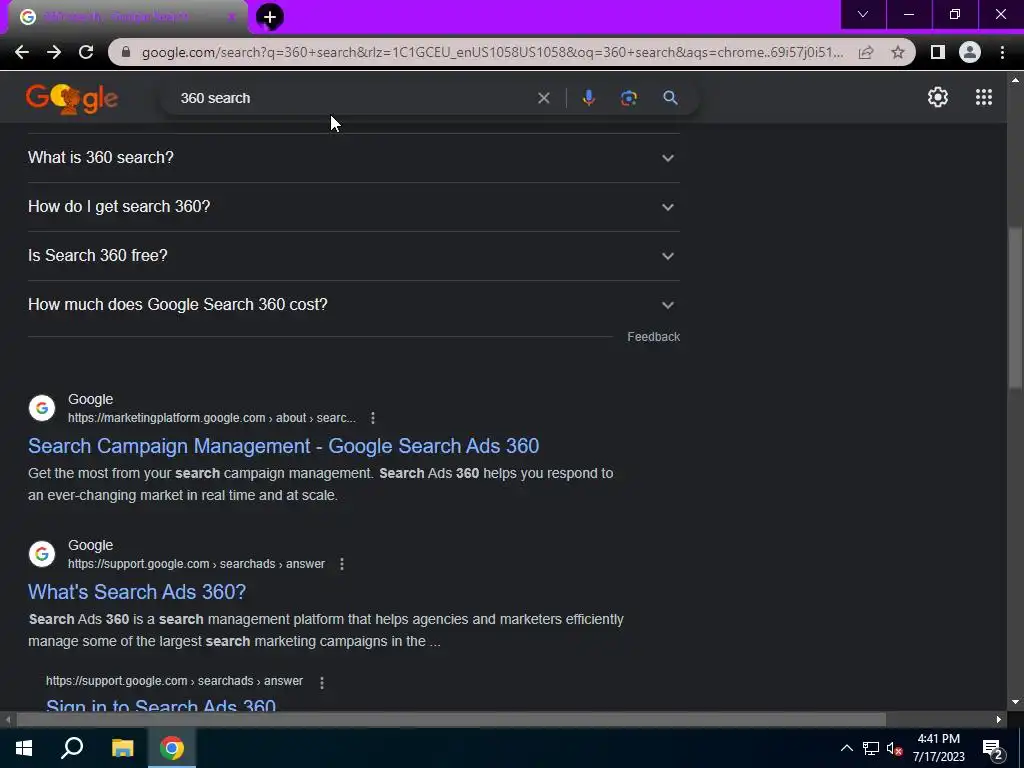This screenshot has width=1024, height=768.
Task: Clear the search box text
Action: [543, 98]
